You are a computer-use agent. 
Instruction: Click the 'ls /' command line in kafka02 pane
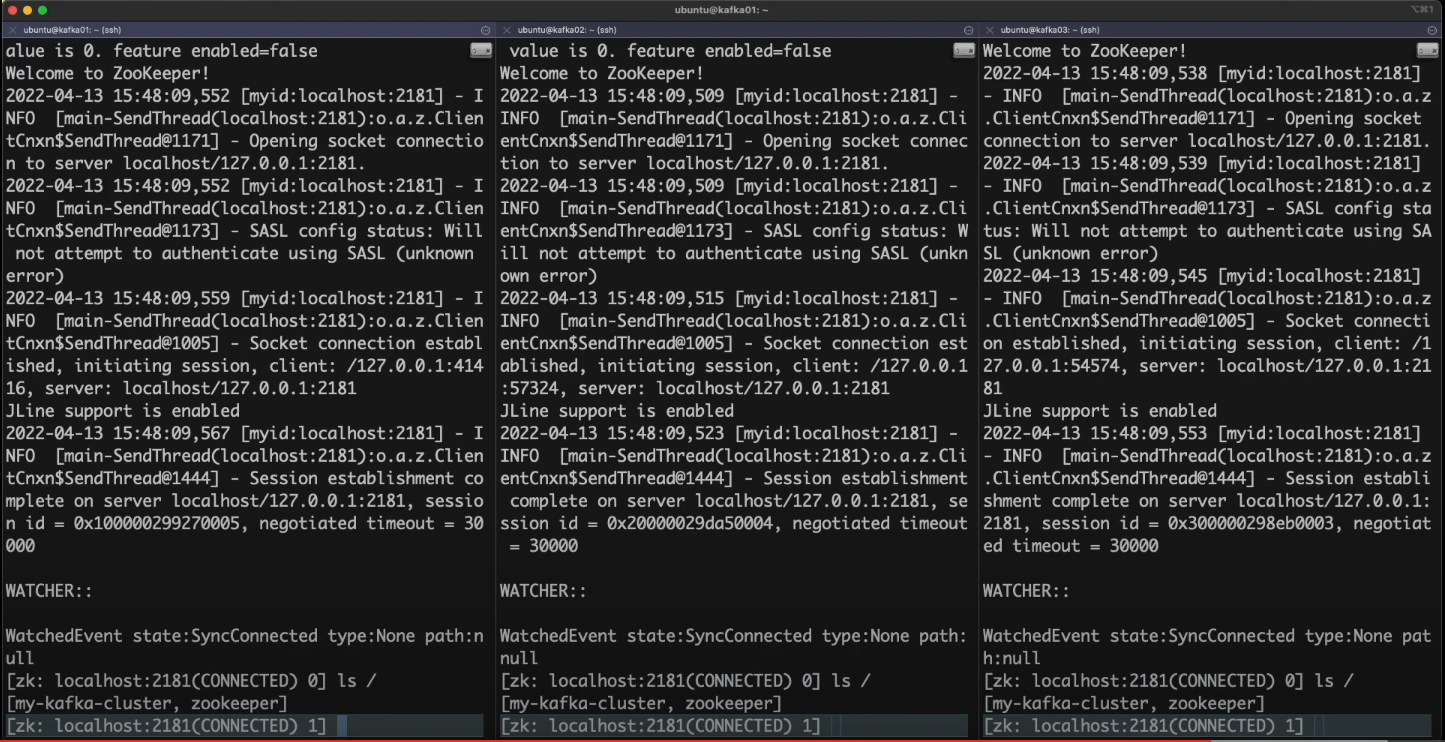pyautogui.click(x=685, y=681)
